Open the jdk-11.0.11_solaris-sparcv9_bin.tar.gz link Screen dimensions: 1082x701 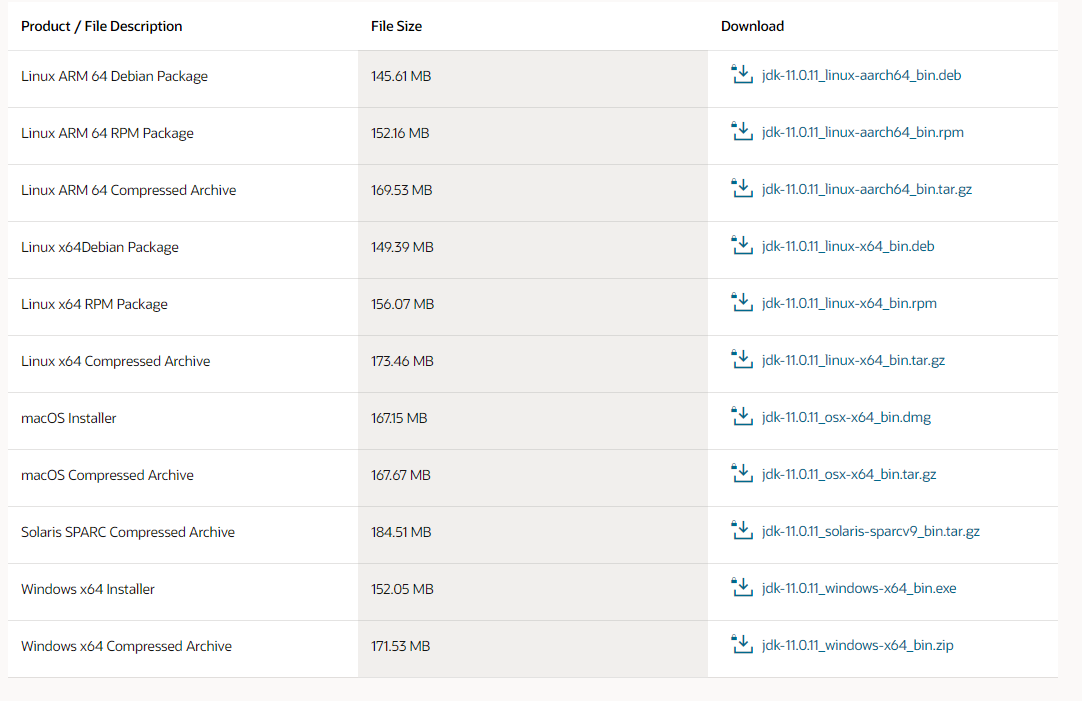870,531
